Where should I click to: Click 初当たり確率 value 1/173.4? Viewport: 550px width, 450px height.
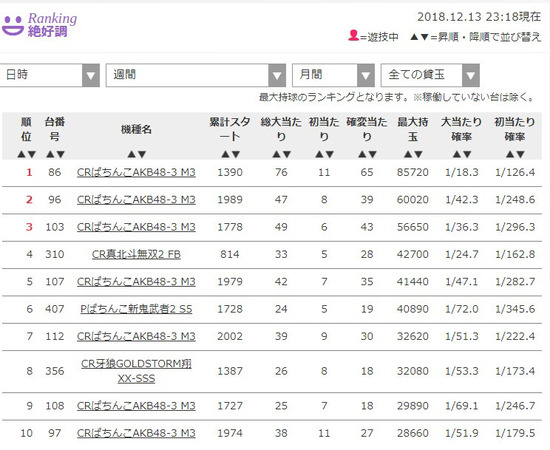[x=515, y=371]
